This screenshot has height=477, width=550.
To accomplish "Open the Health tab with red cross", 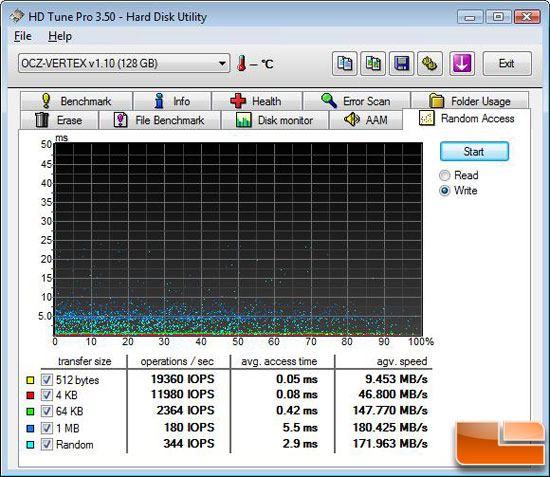I will [x=257, y=101].
